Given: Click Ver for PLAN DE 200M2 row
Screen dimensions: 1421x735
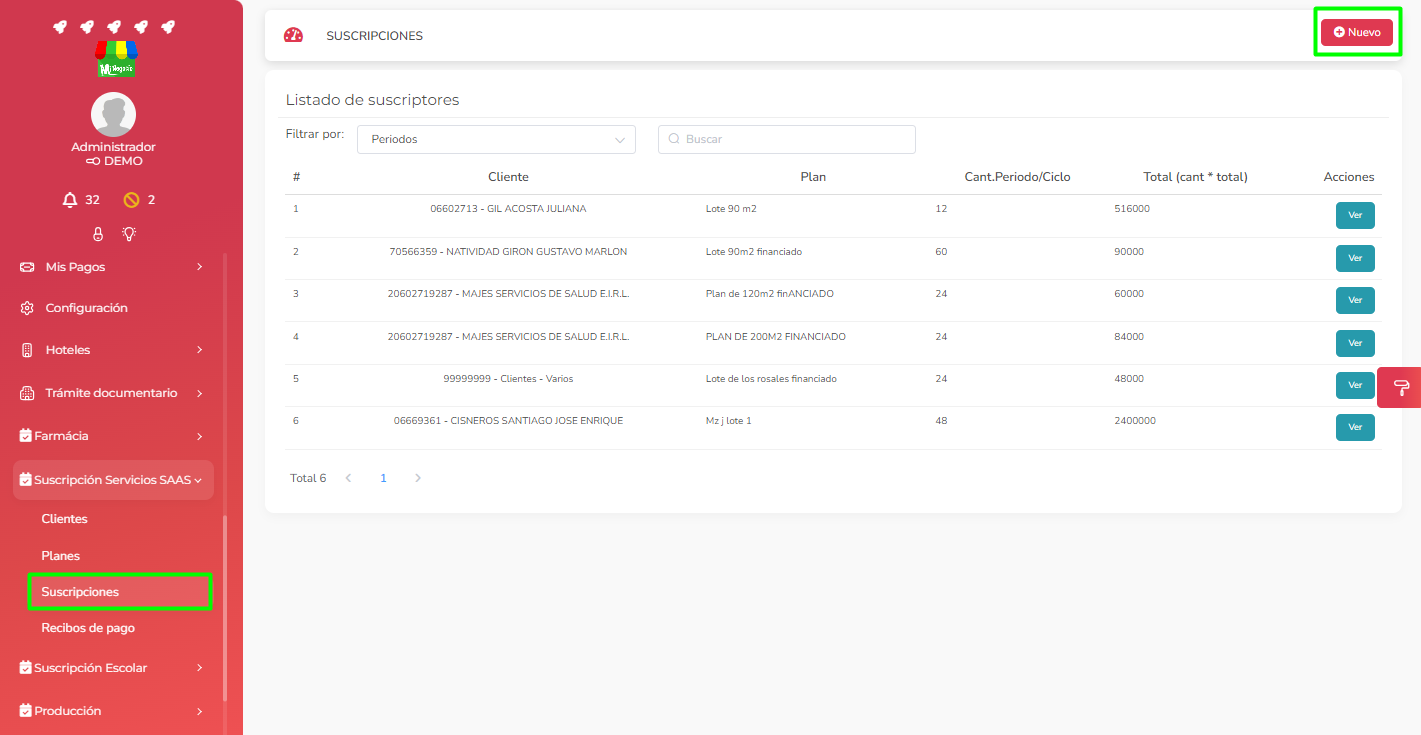Looking at the screenshot, I should (x=1355, y=343).
